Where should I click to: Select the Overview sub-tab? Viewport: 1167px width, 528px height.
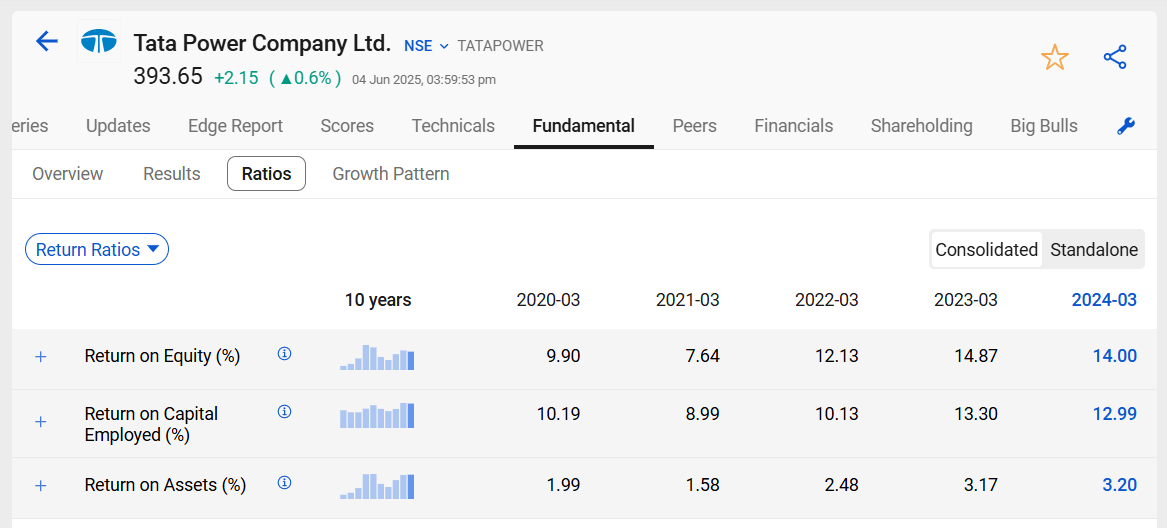pos(68,174)
